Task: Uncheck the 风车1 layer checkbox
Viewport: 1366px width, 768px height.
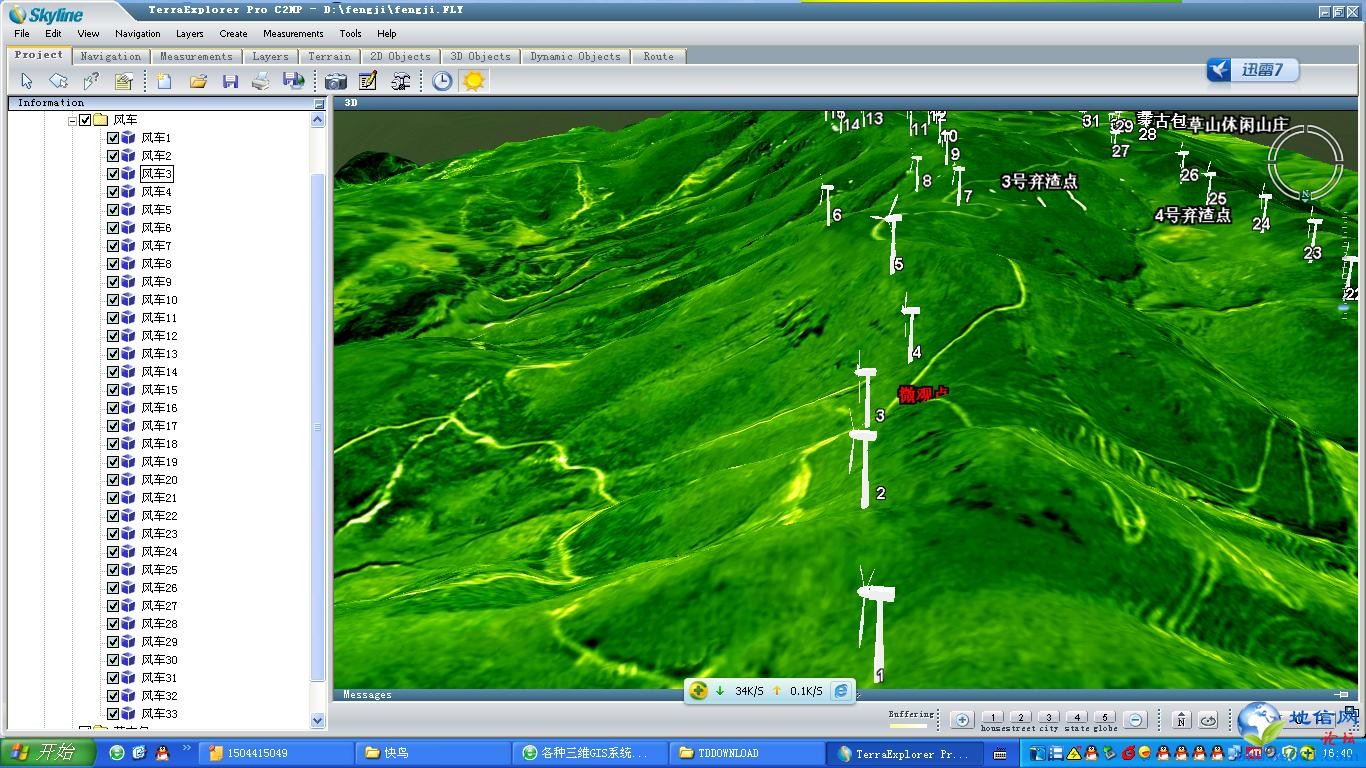Action: 113,138
